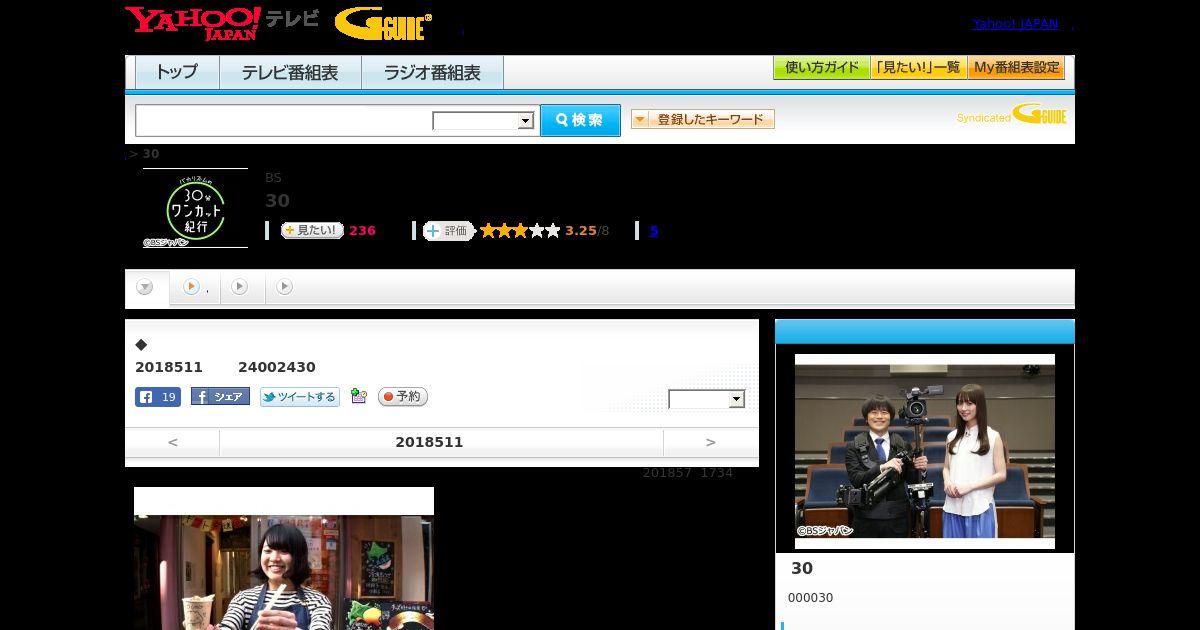Open the photo of woman holding noodles
Image resolution: width=1200 pixels, height=630 pixels.
284,558
